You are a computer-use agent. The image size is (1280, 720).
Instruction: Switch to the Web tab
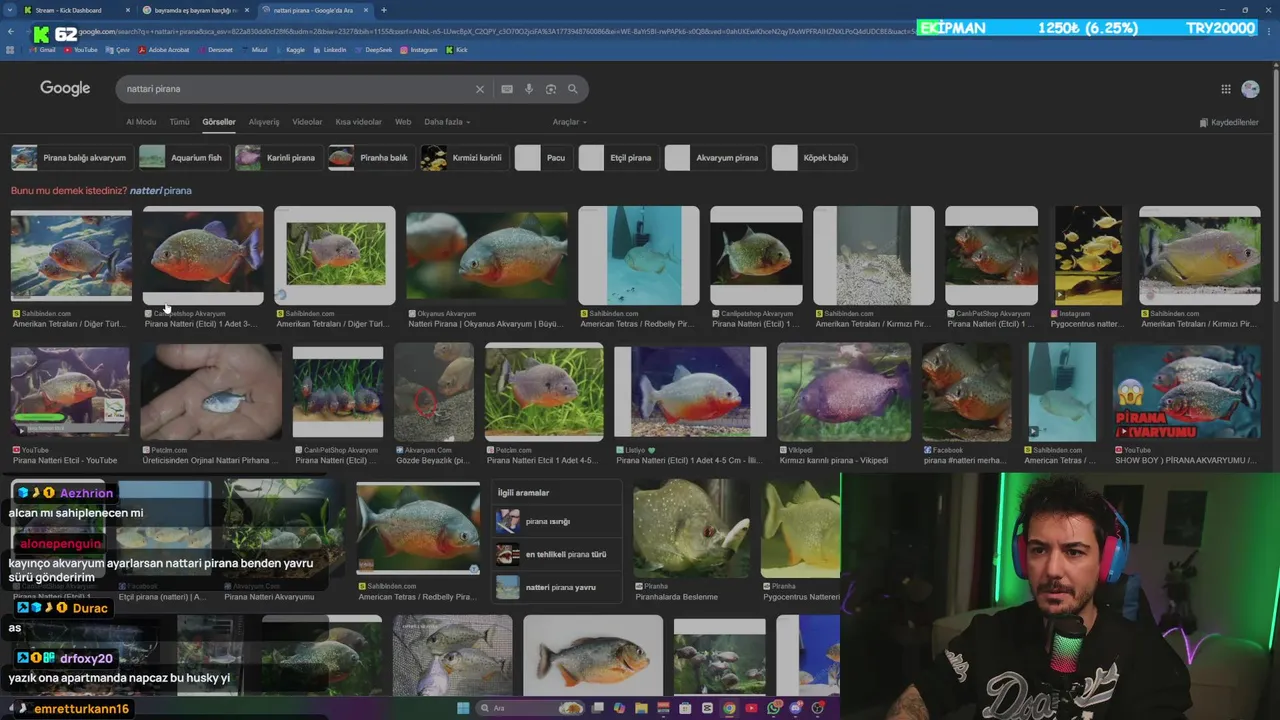pos(403,122)
